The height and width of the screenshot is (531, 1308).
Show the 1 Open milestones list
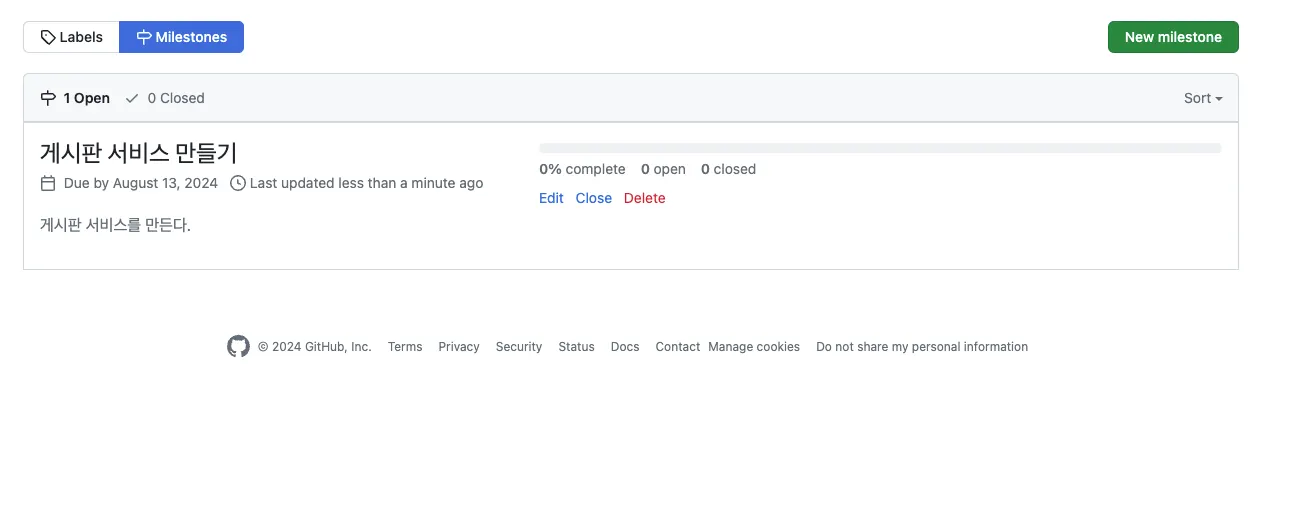85,98
